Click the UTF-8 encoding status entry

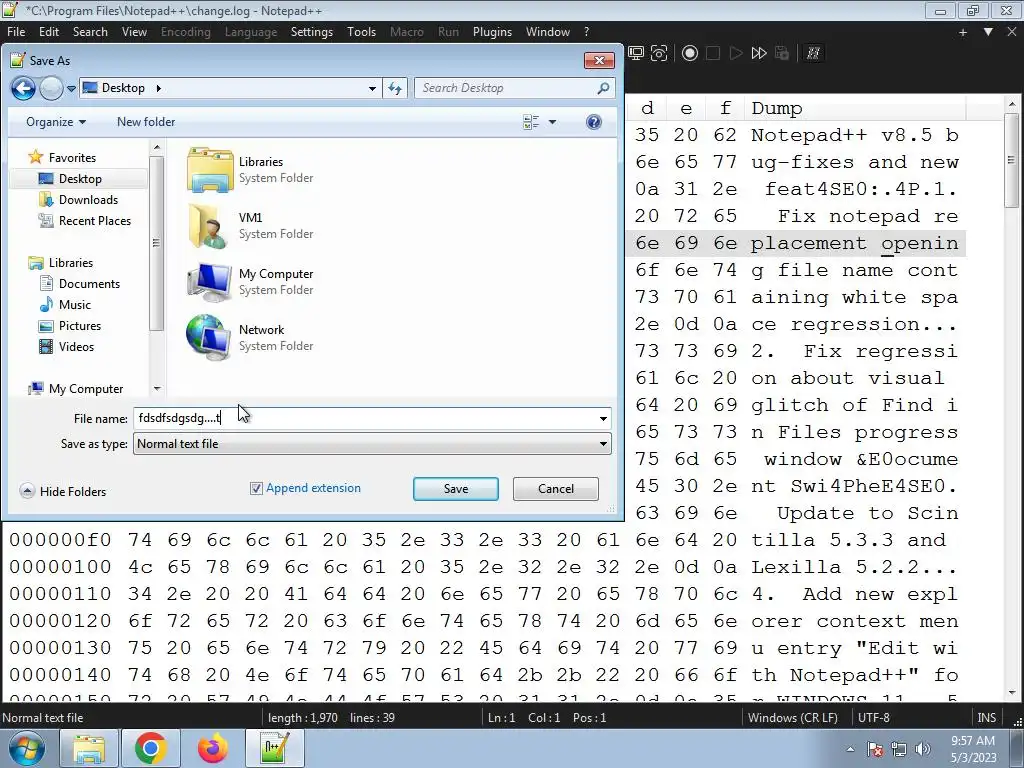873,718
